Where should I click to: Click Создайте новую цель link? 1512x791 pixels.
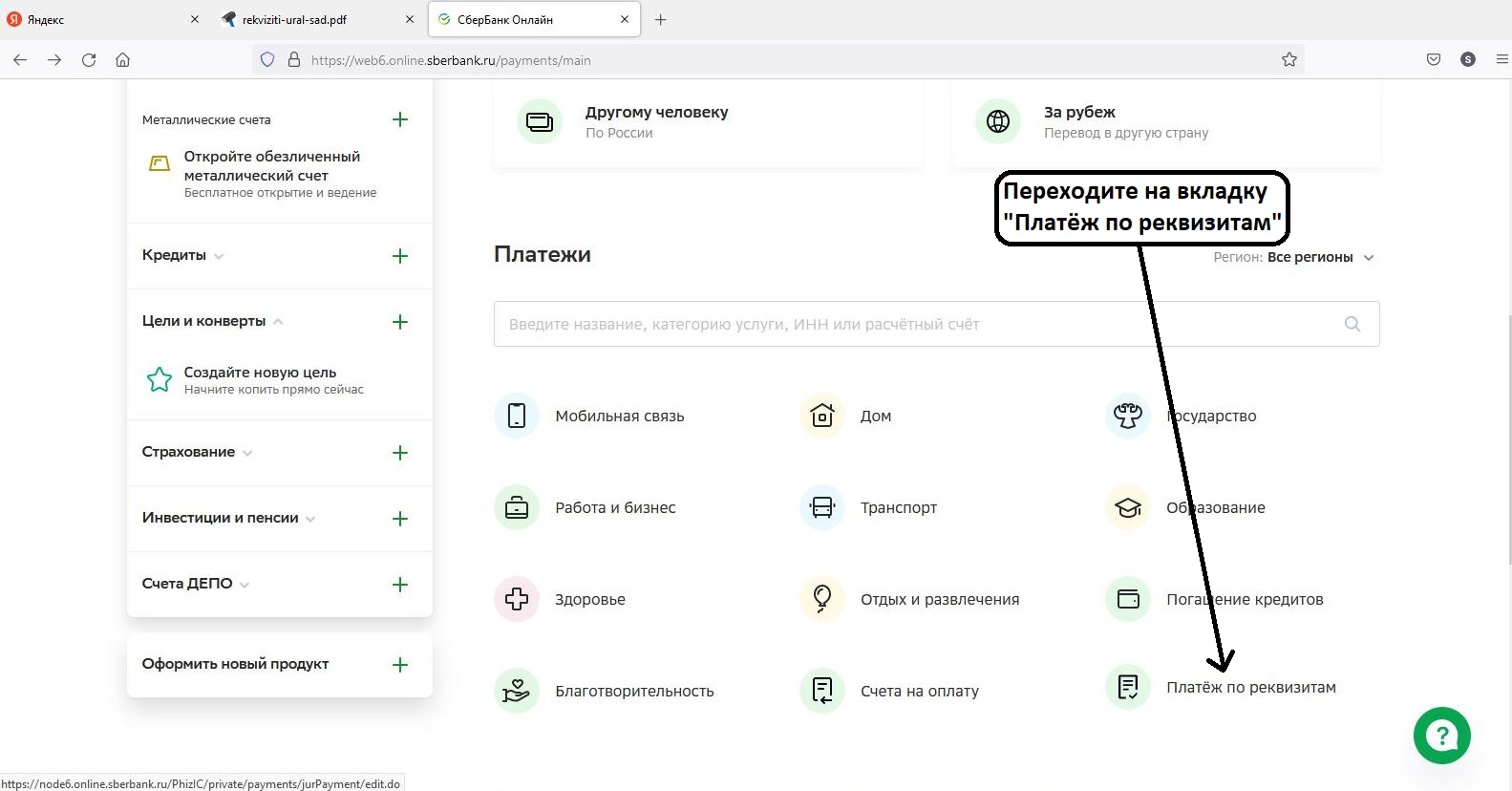260,373
